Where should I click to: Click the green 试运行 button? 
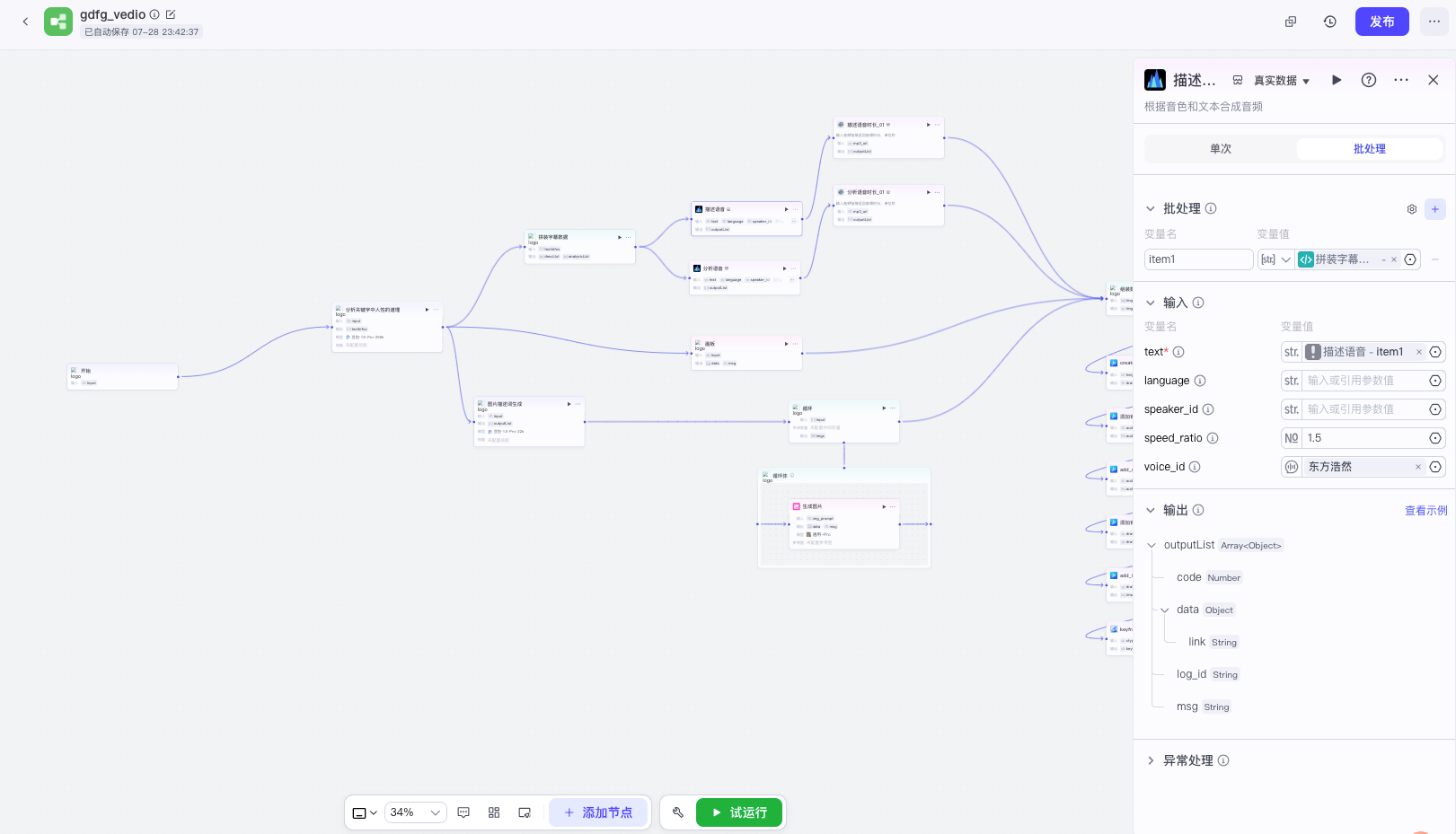coord(739,812)
